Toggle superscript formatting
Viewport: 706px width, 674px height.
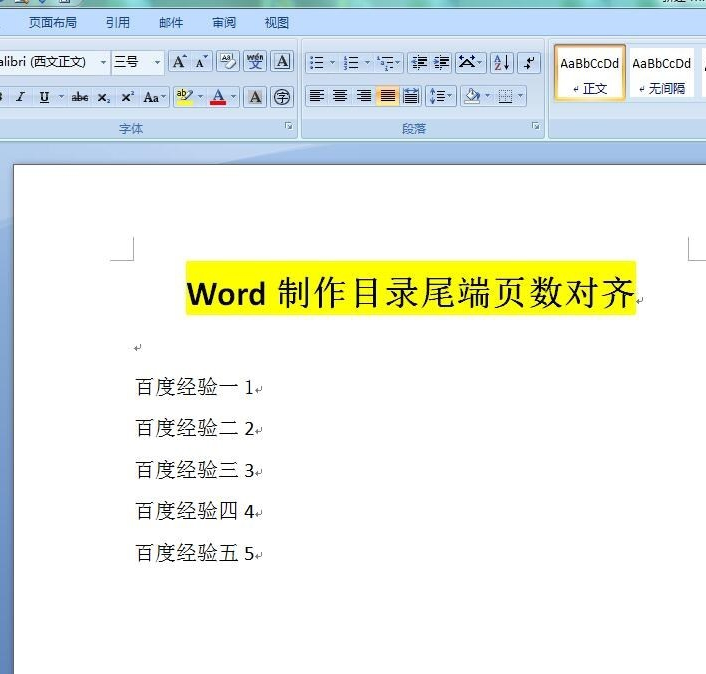pos(127,97)
